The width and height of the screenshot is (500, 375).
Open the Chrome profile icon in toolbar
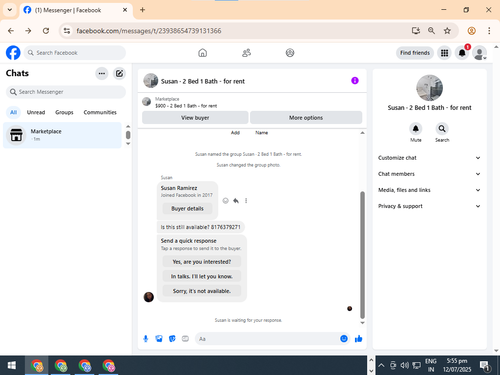tap(471, 31)
